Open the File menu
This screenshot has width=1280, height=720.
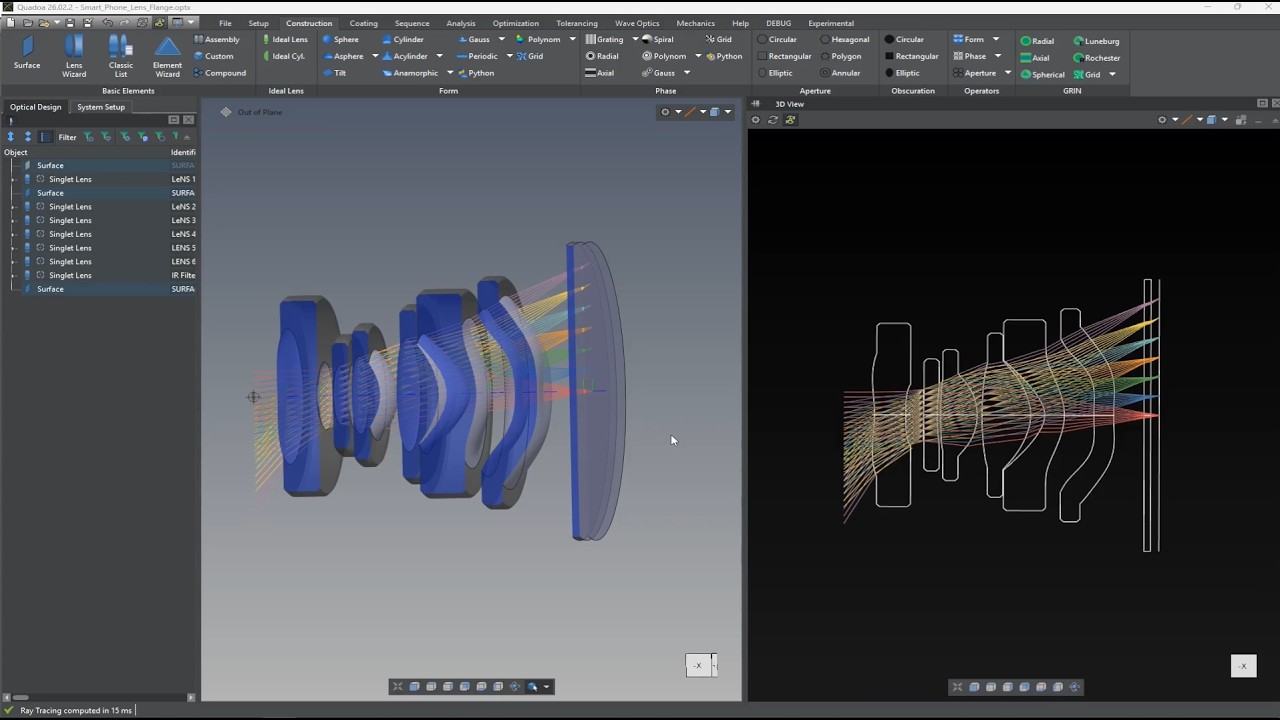pyautogui.click(x=225, y=23)
